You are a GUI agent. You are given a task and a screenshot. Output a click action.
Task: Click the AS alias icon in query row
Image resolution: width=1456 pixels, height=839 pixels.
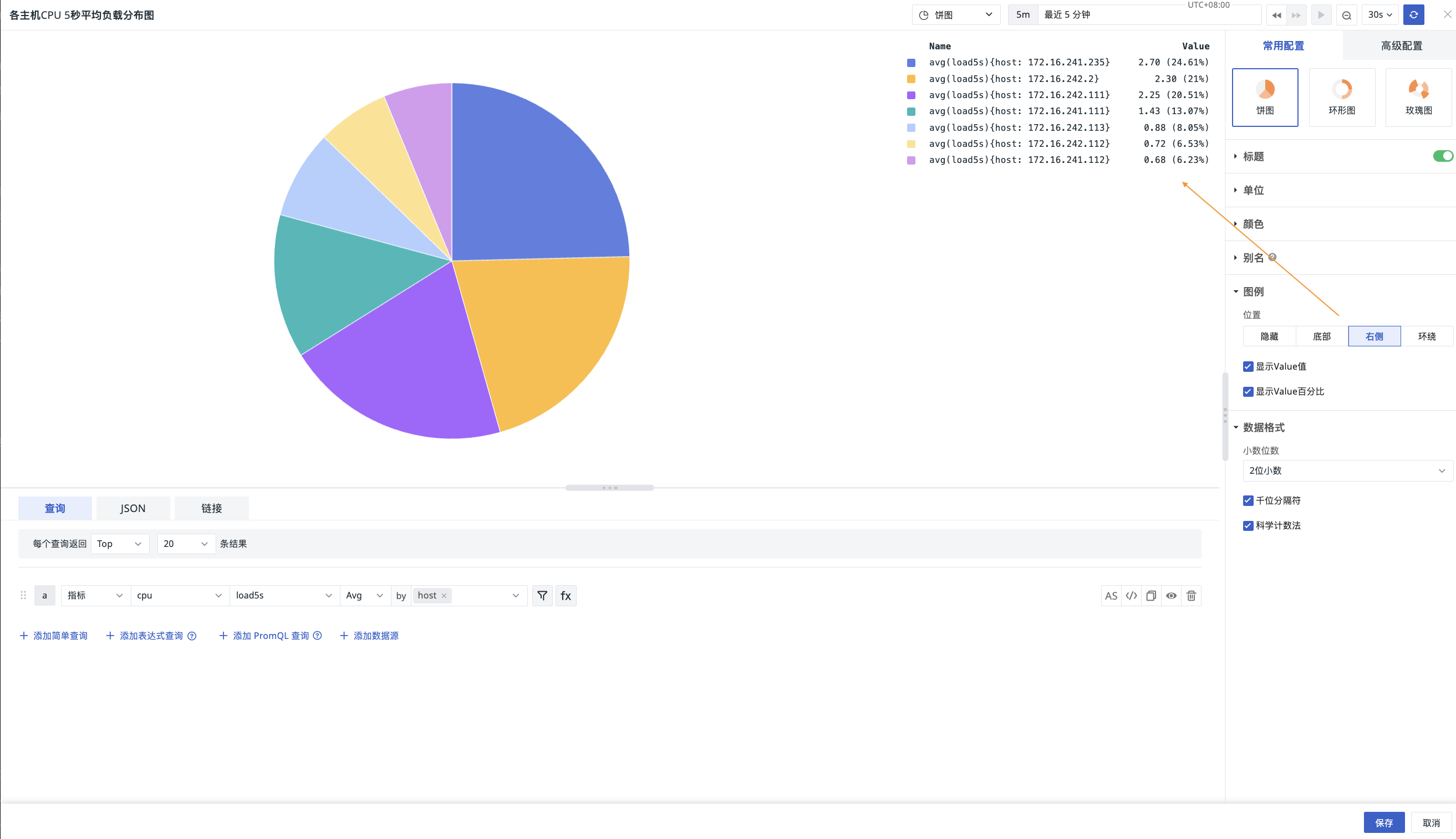(1111, 596)
